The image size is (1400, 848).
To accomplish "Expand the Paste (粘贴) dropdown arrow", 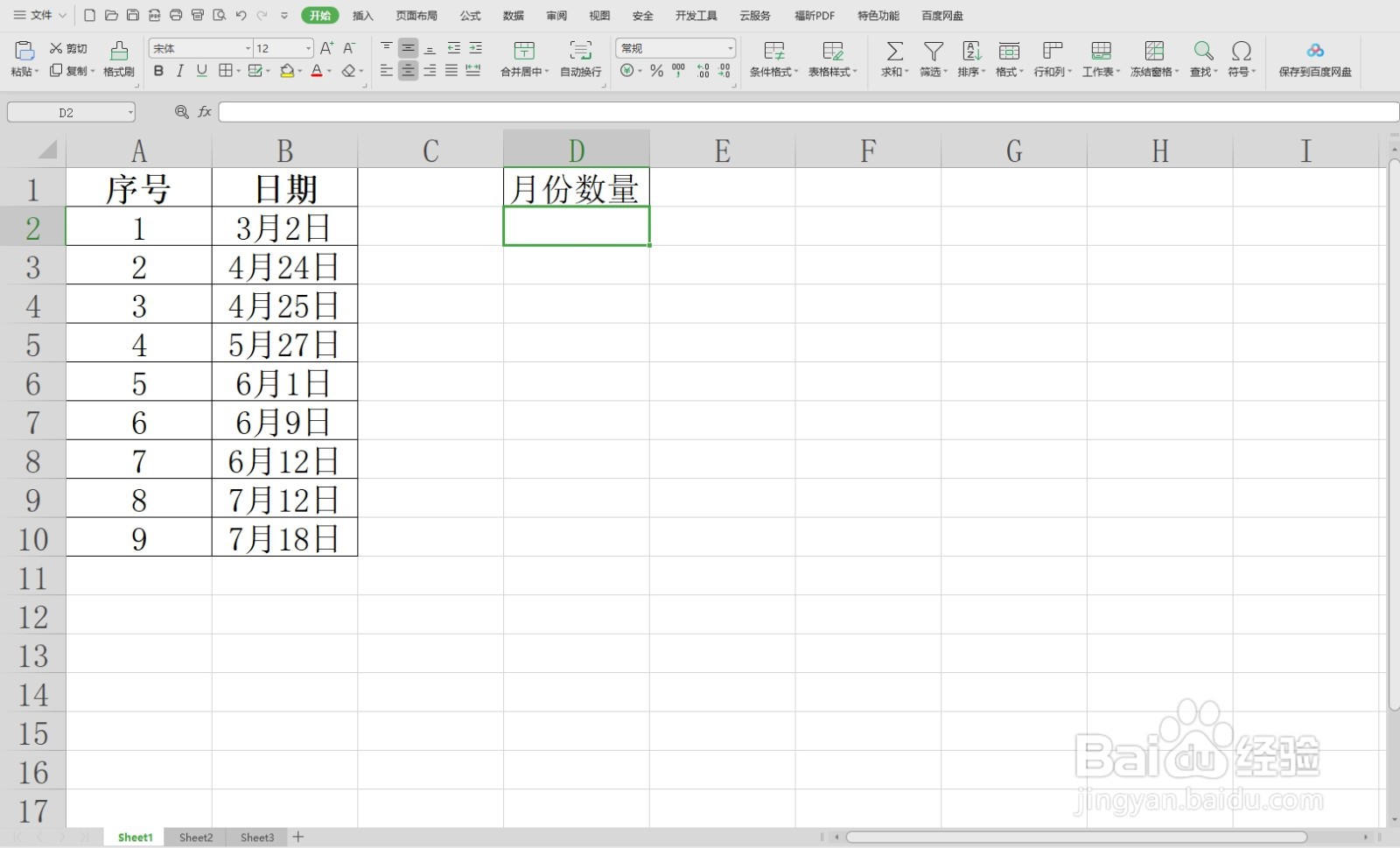I will tap(37, 72).
